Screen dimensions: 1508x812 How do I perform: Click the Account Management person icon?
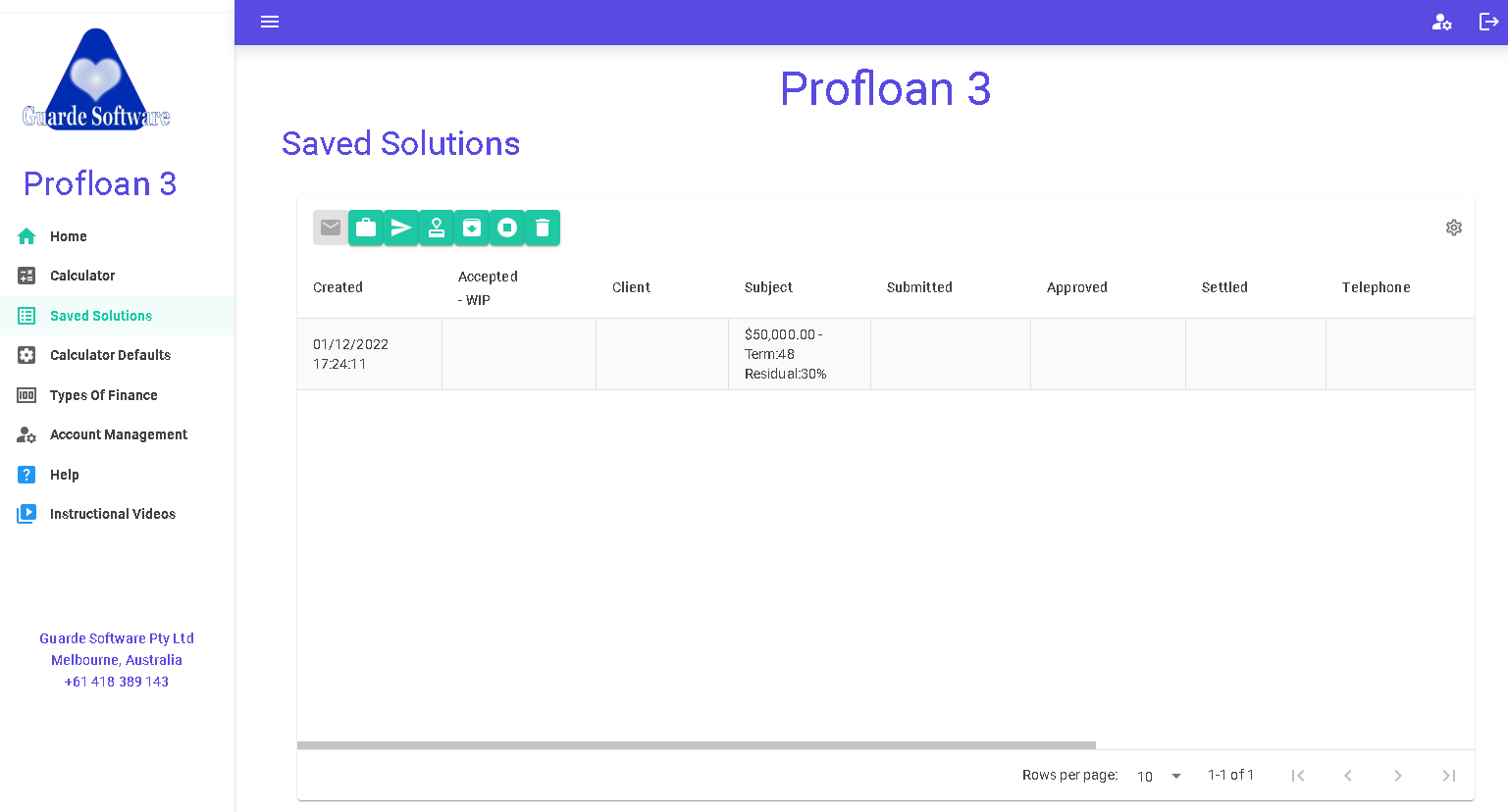tap(26, 434)
